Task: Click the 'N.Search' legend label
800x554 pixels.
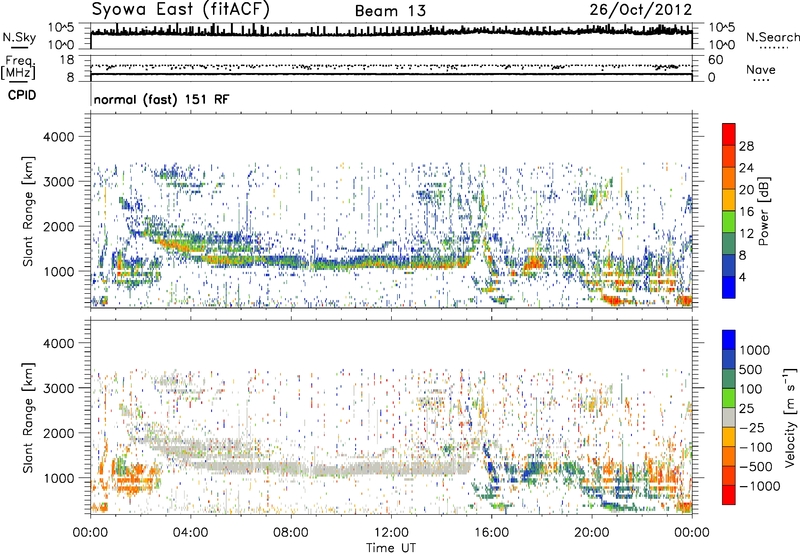Action: coord(772,37)
